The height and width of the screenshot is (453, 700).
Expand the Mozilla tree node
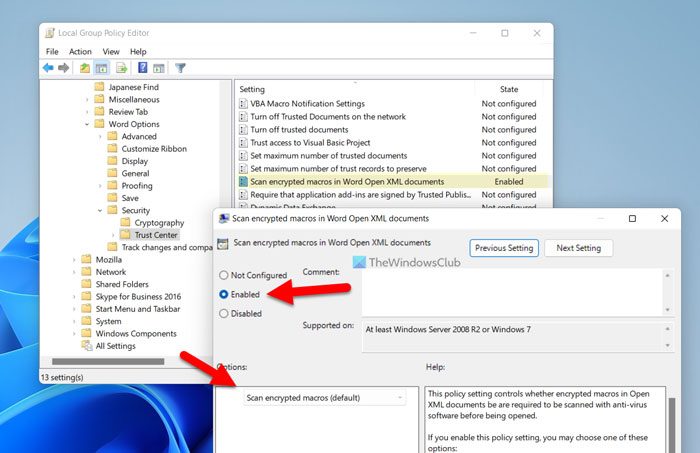74,259
